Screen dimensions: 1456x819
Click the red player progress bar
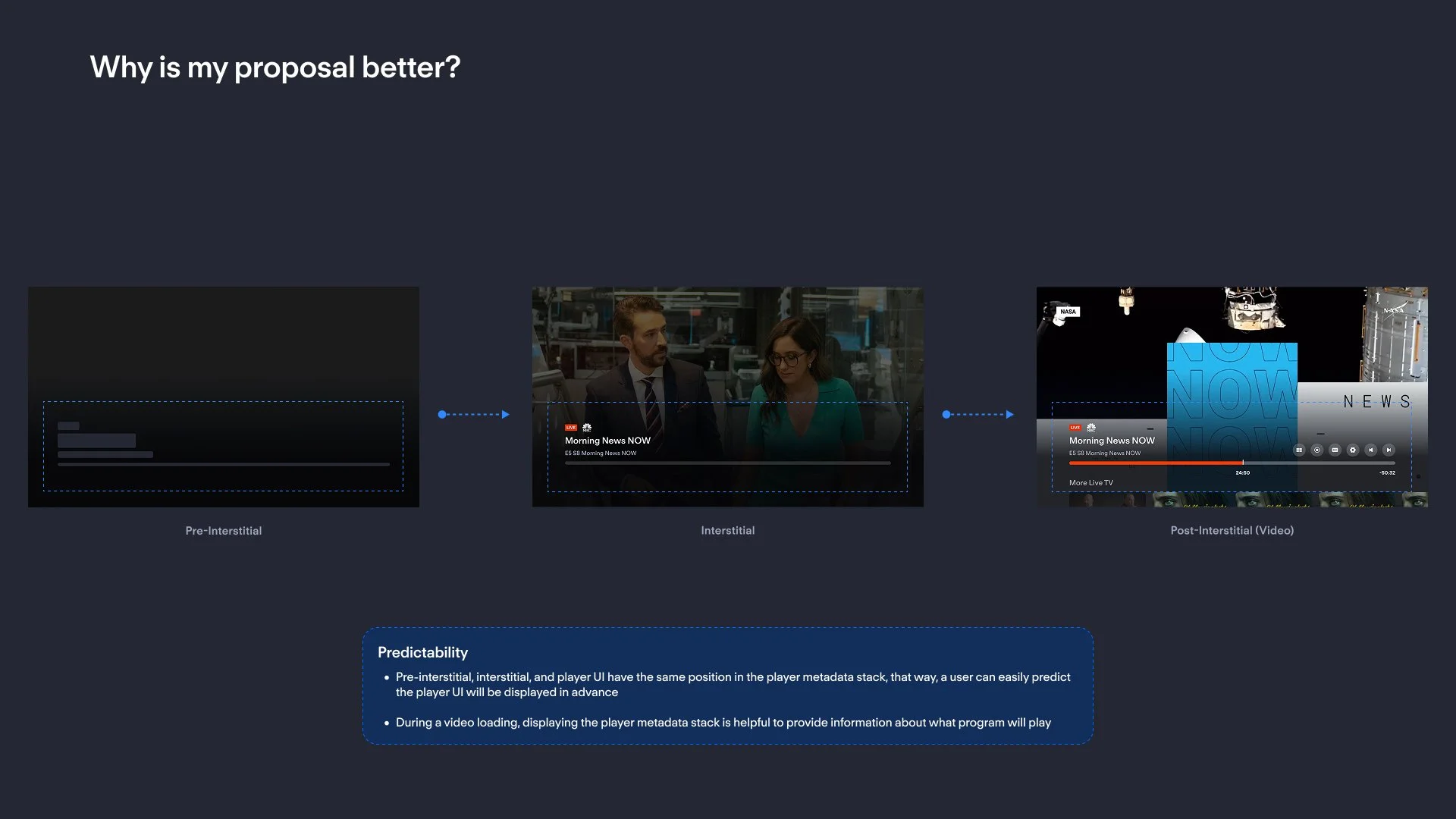pyautogui.click(x=1155, y=463)
